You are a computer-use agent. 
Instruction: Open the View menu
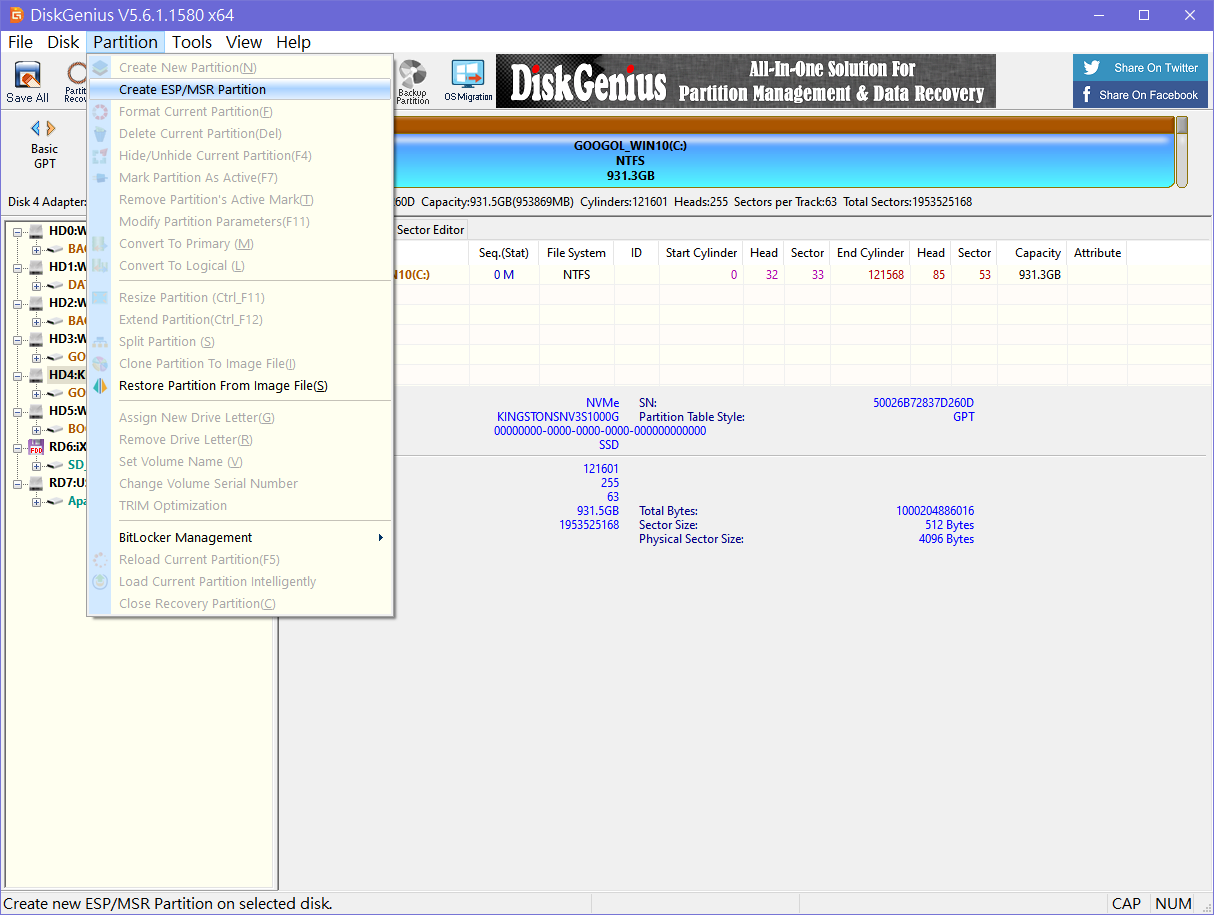[244, 42]
